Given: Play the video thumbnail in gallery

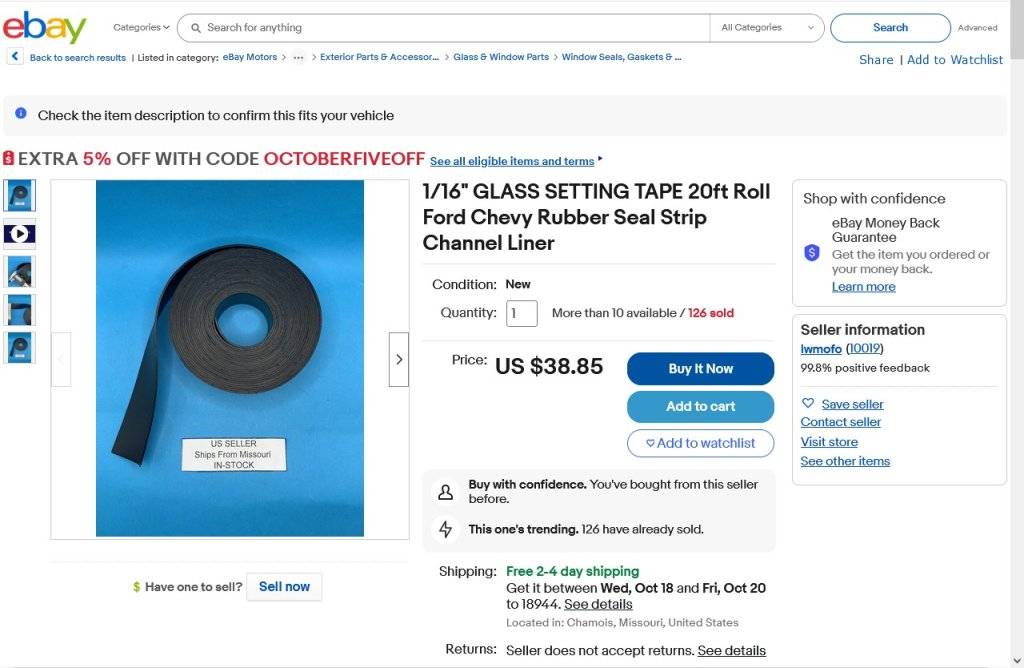Looking at the screenshot, I should coord(20,234).
